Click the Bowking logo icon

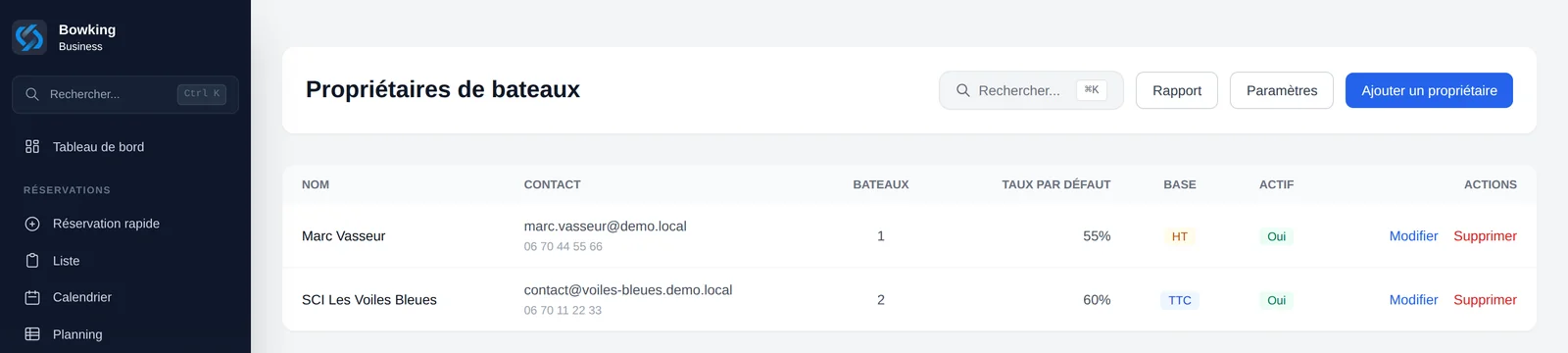tap(29, 37)
